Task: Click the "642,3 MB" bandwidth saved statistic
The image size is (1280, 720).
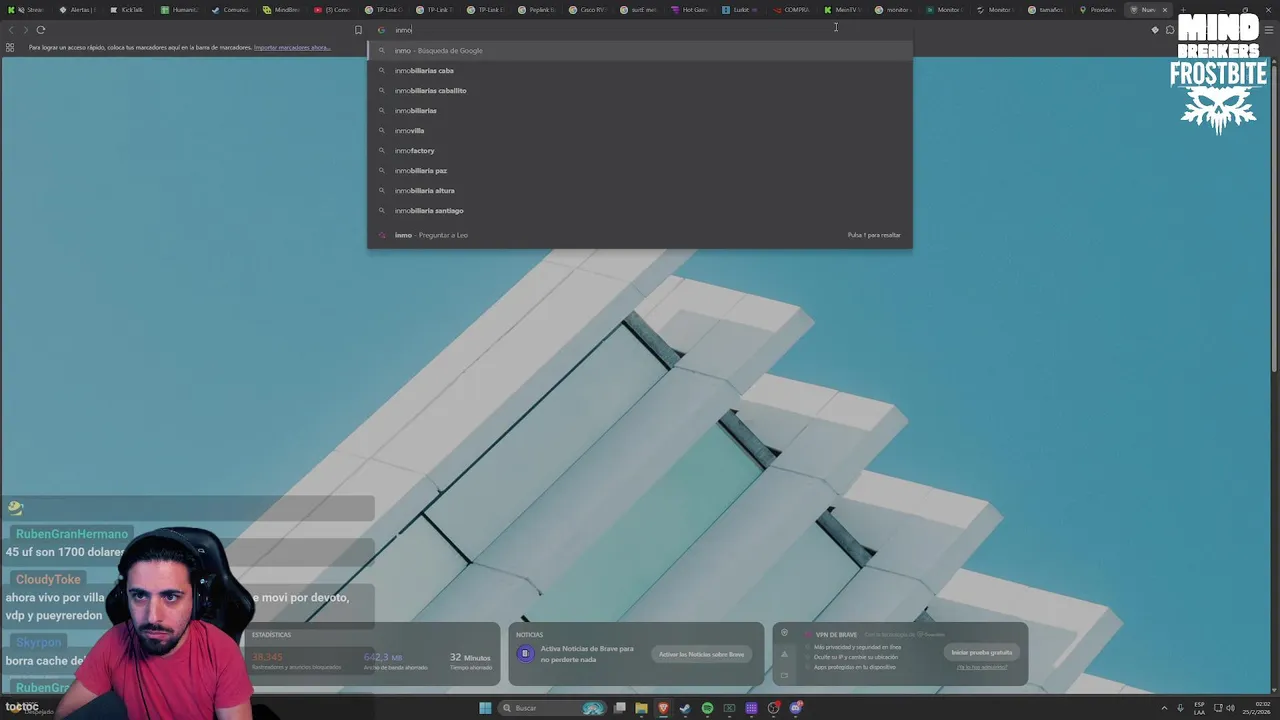Action: tap(395, 660)
